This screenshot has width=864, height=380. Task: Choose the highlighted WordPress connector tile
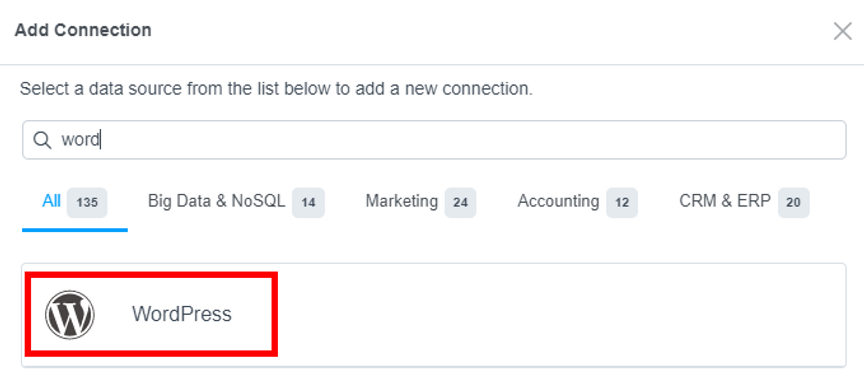point(151,314)
